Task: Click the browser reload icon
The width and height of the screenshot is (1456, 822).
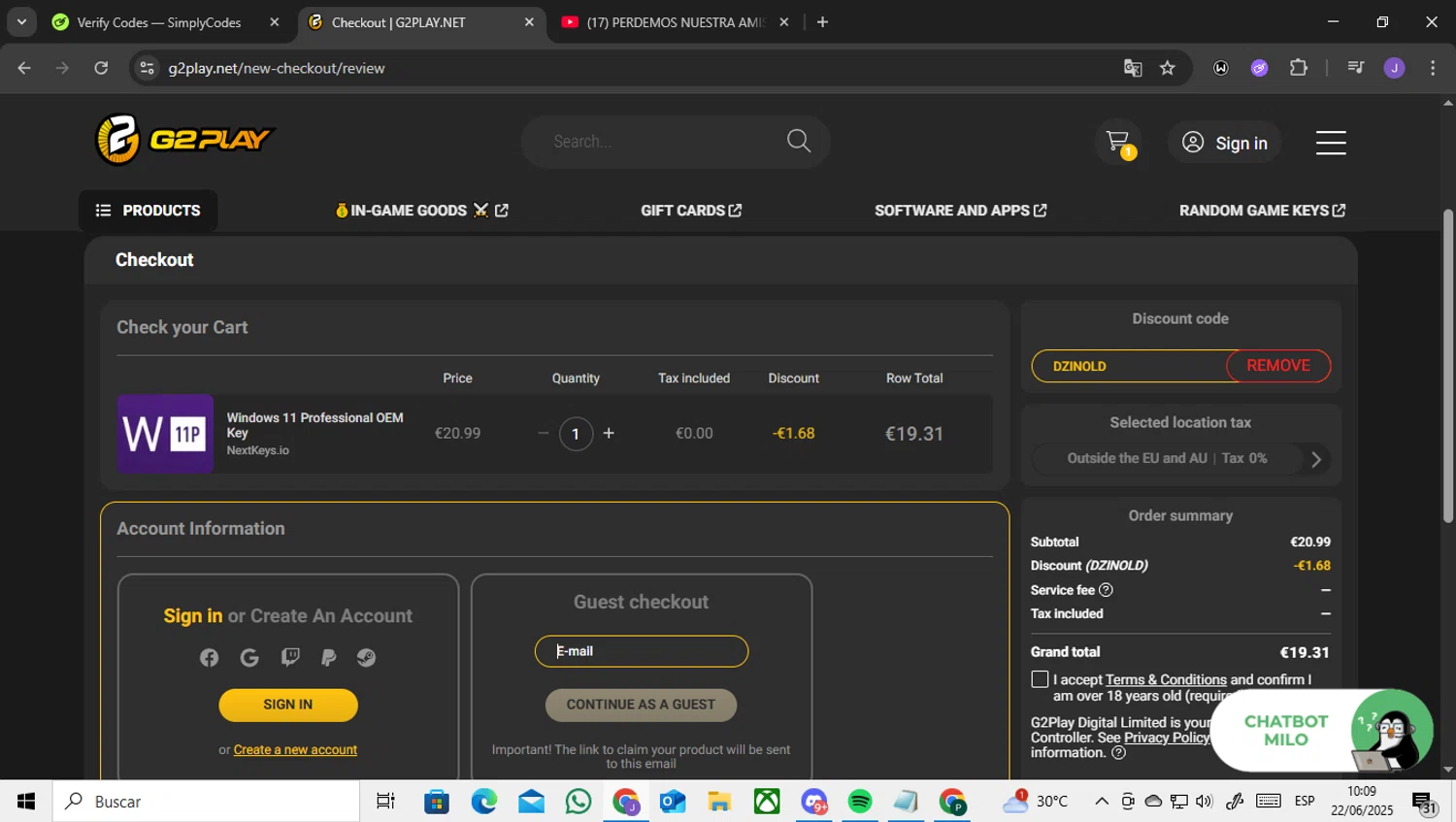Action: (x=101, y=68)
